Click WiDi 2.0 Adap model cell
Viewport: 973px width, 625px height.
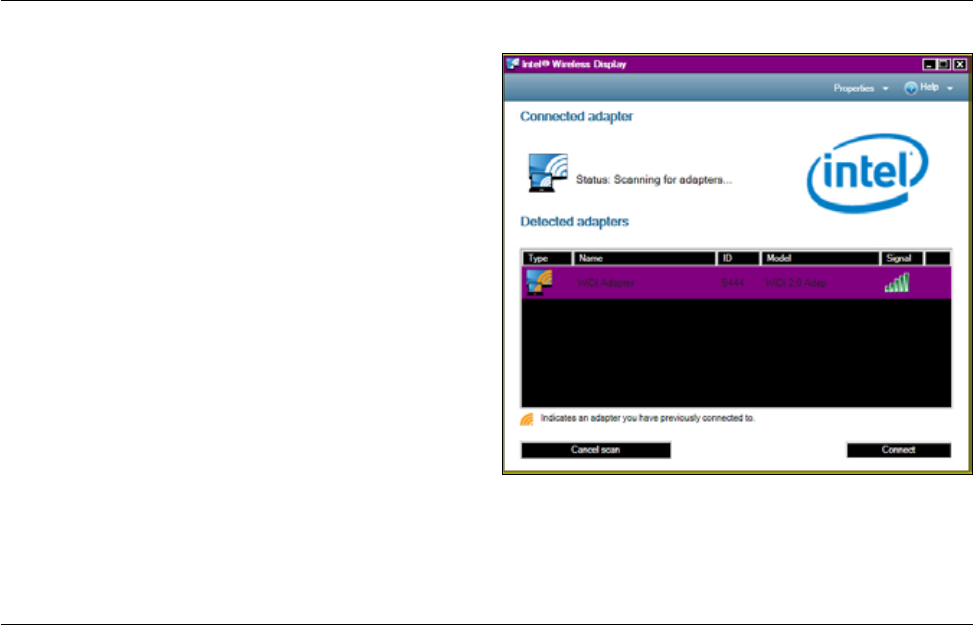[796, 283]
